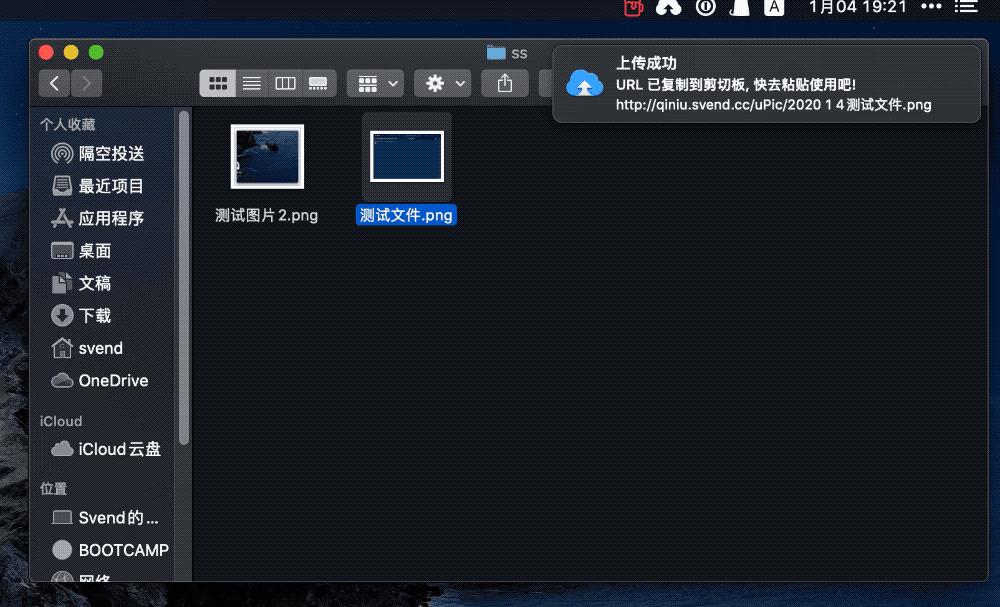
Task: Switch Finder to list view
Action: (x=251, y=83)
